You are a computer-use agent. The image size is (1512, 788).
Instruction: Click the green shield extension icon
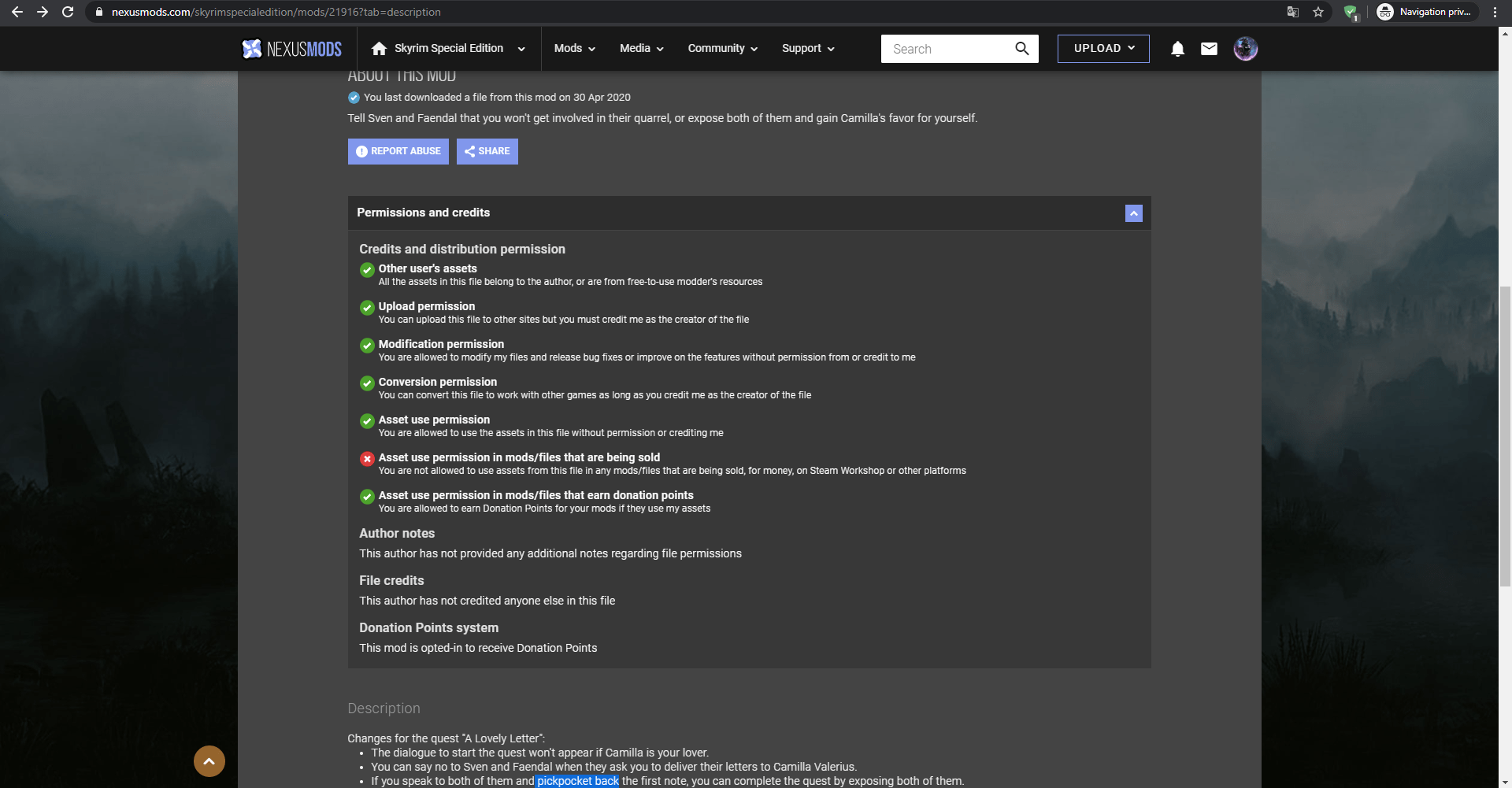(1351, 12)
